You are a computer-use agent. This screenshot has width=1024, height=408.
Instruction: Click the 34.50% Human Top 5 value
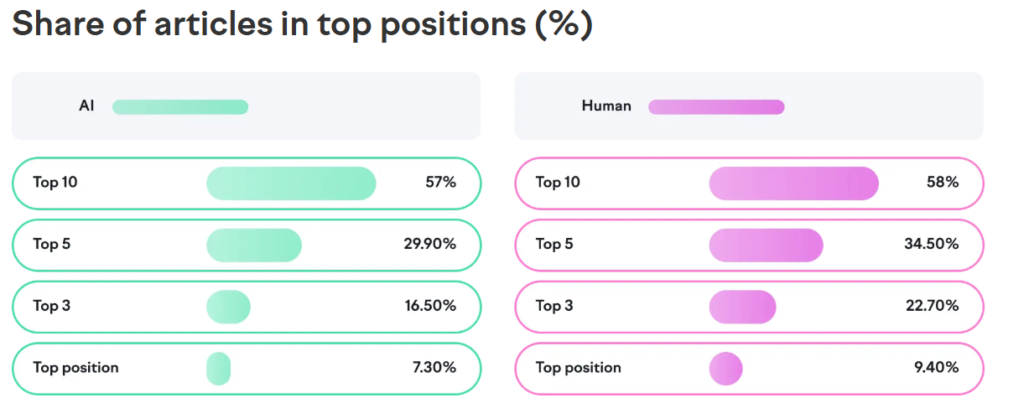click(932, 245)
